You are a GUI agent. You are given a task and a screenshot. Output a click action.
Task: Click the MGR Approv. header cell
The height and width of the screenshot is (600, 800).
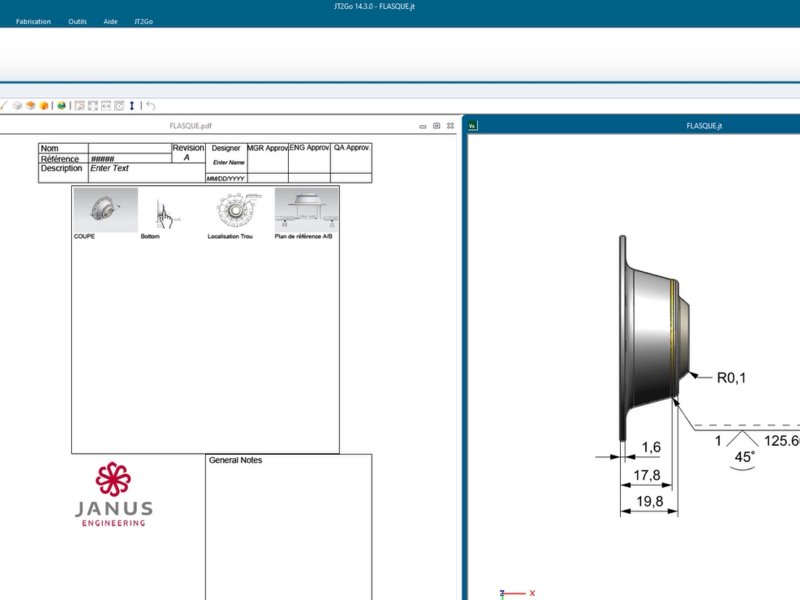tap(268, 148)
